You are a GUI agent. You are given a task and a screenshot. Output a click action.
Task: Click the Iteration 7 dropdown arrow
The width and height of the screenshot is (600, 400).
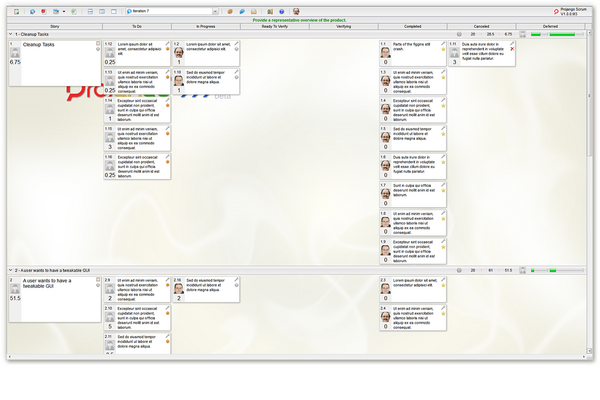tap(215, 11)
